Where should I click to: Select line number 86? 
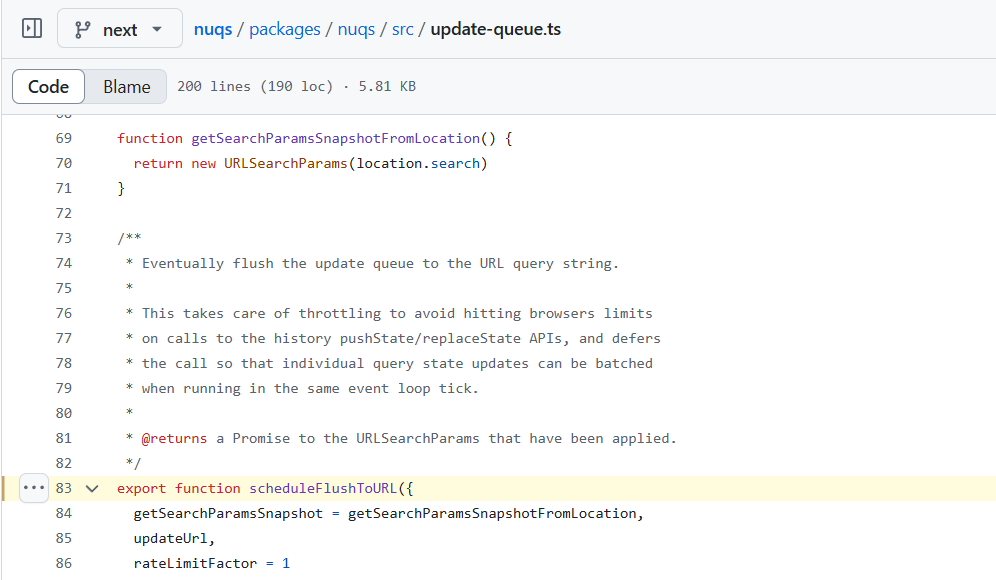click(64, 563)
